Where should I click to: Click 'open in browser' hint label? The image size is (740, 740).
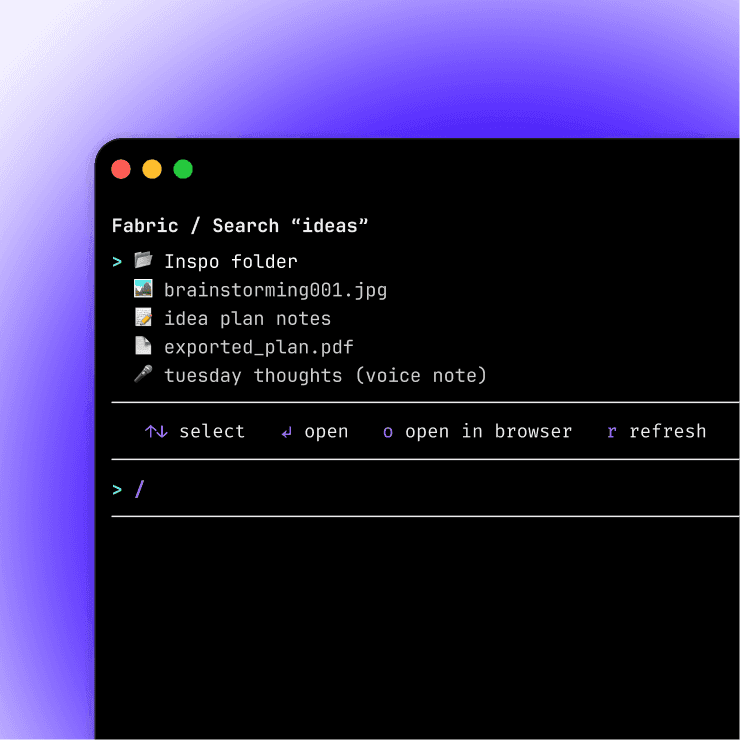[x=488, y=432]
